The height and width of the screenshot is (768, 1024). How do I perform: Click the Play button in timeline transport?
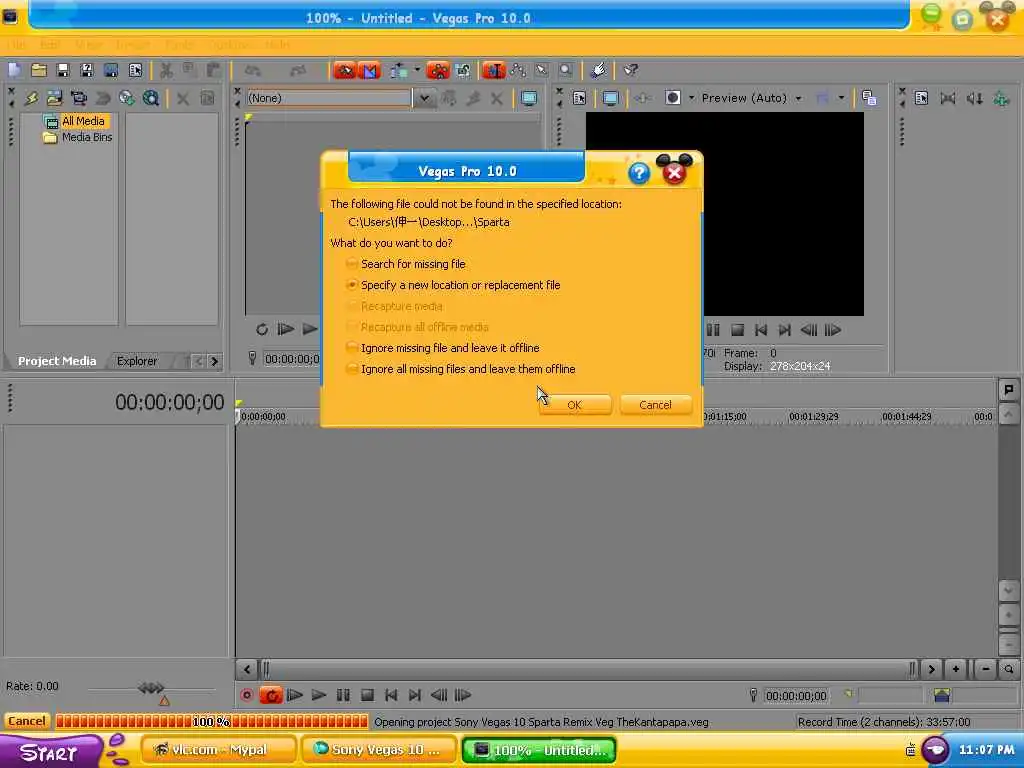click(x=319, y=696)
